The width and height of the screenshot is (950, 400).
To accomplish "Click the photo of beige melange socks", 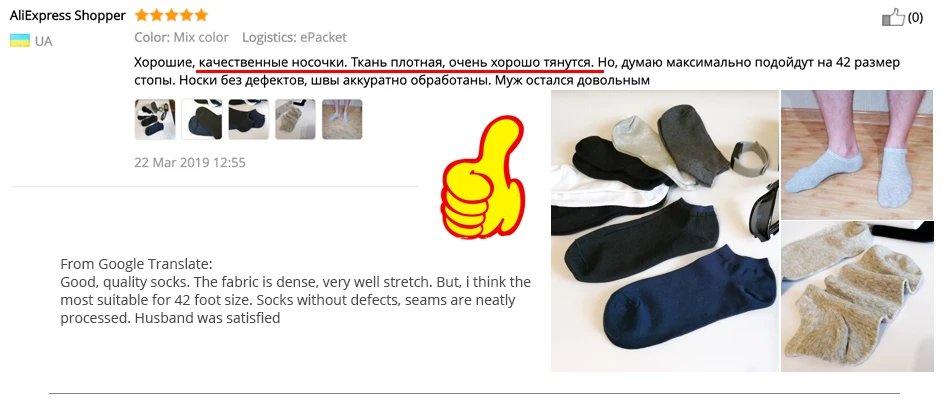I will [857, 296].
